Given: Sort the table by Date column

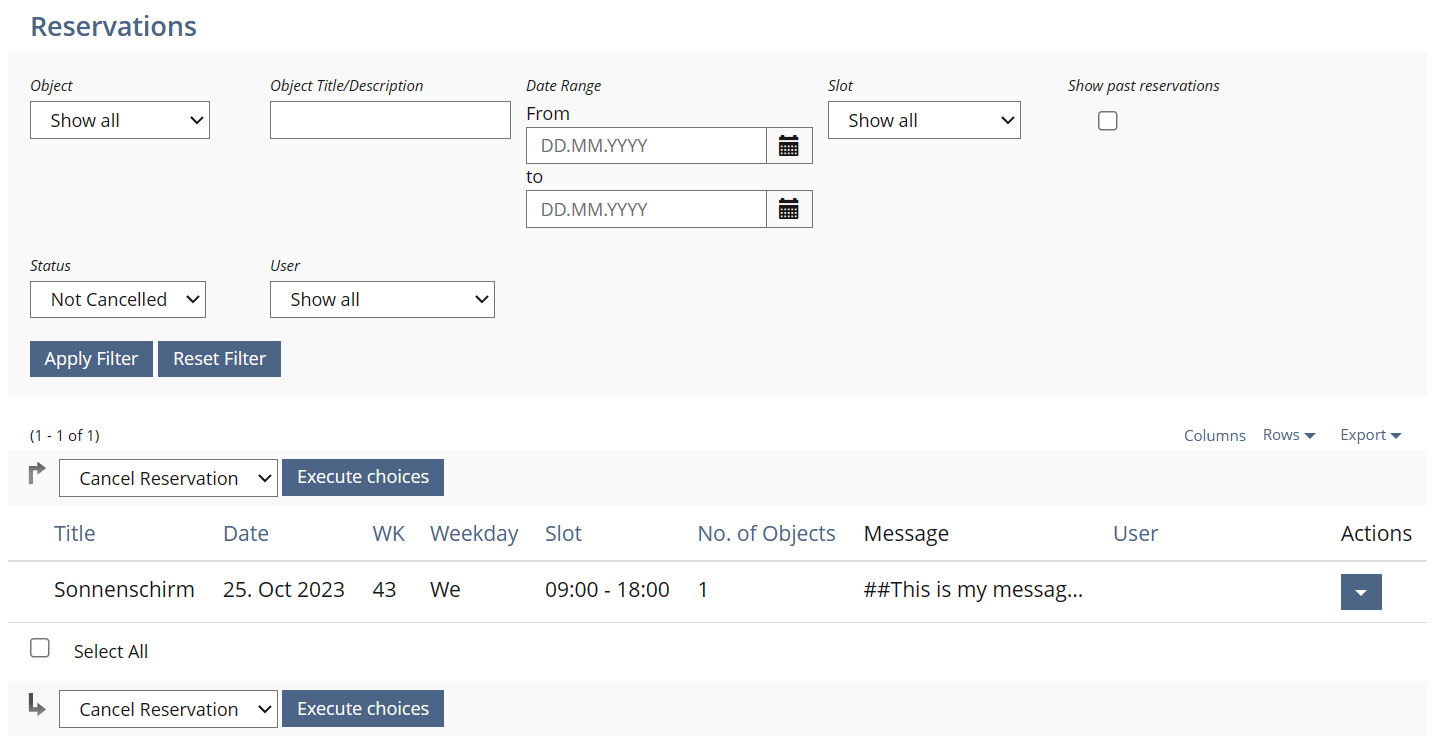Looking at the screenshot, I should tap(246, 534).
